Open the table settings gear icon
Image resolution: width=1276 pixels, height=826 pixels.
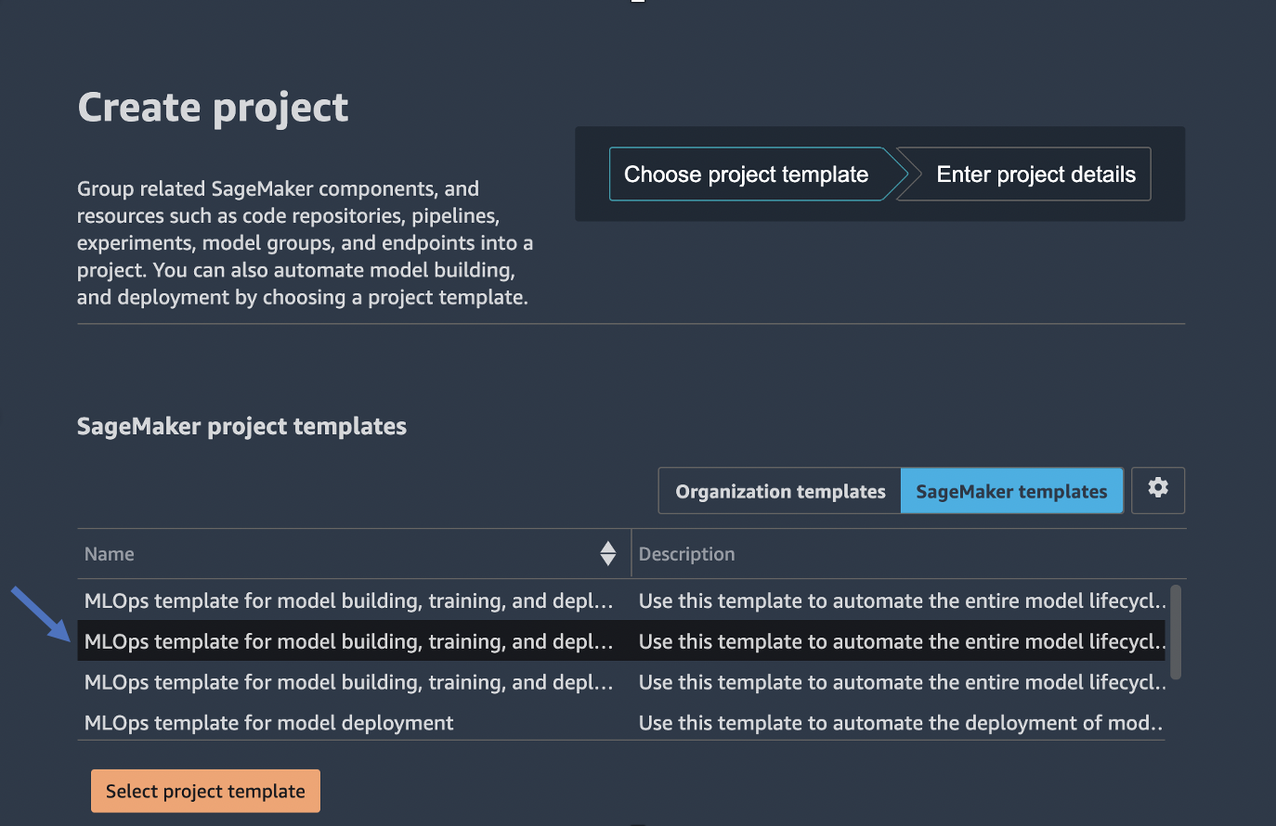pos(1158,490)
